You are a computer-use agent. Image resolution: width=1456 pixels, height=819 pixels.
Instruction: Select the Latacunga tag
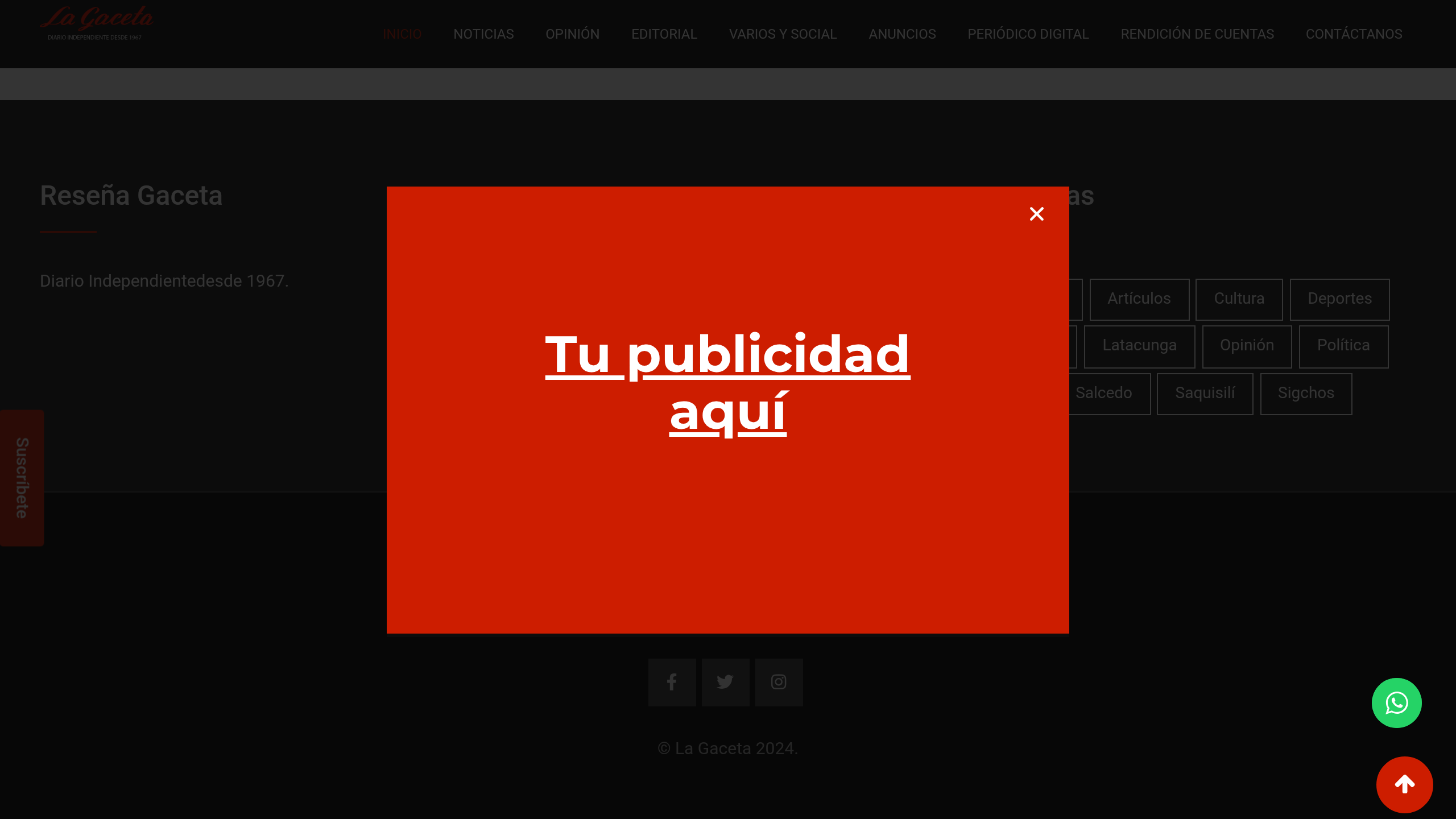pyautogui.click(x=1139, y=345)
